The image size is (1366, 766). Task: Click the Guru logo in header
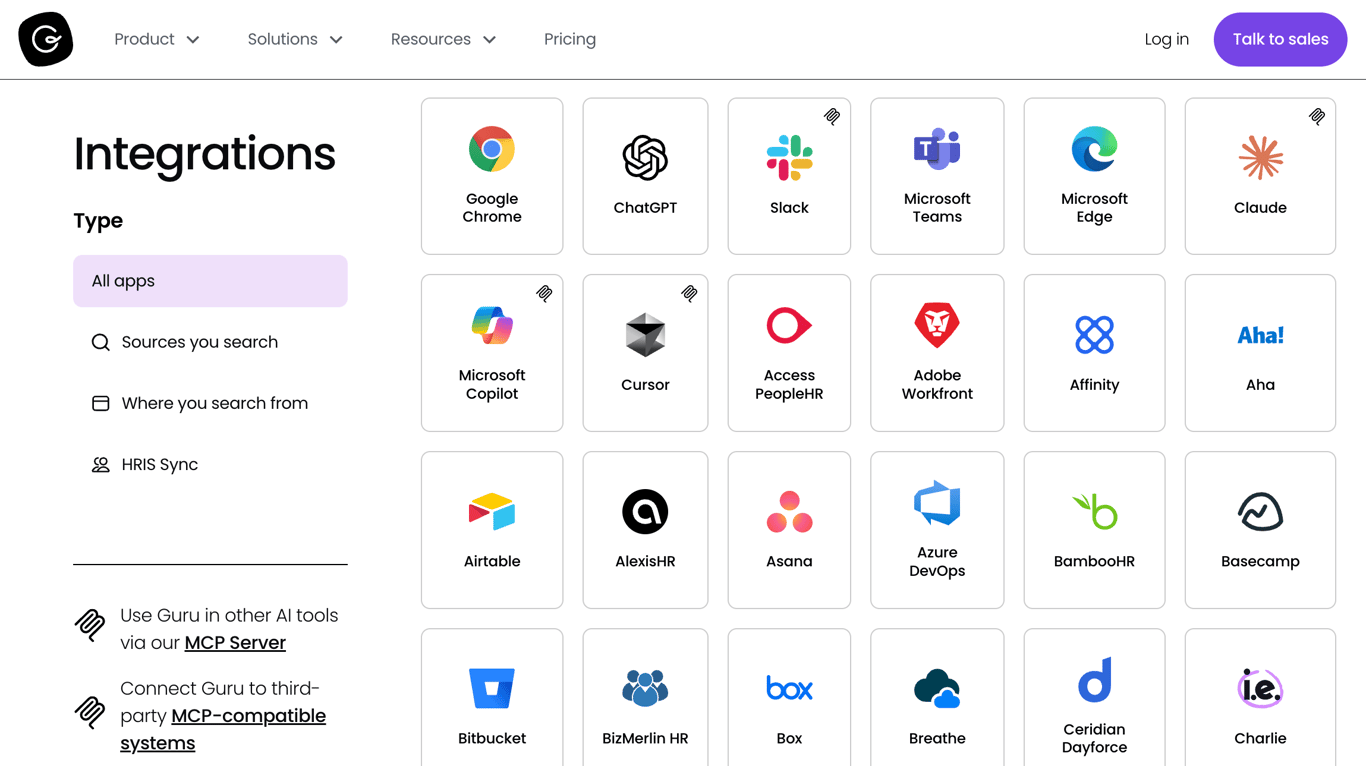point(46,39)
